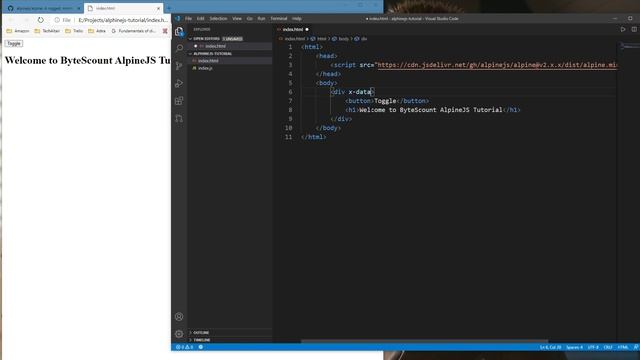Open the Run and Debug view
The image size is (640, 360).
click(179, 83)
